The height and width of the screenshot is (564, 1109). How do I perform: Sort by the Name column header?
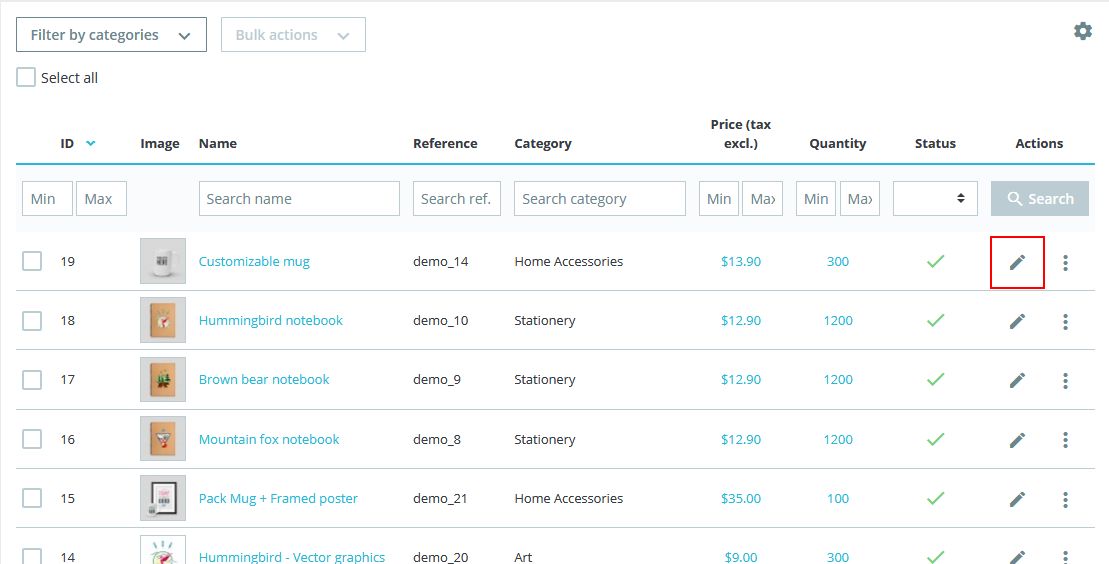(218, 143)
